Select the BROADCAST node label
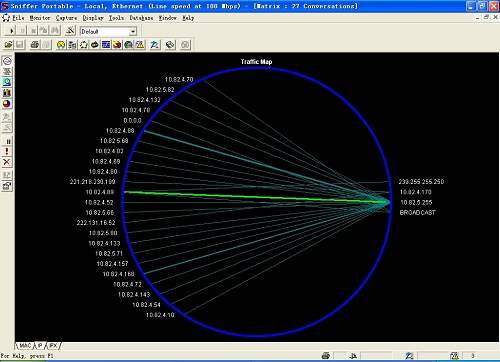The image size is (500, 362). [x=417, y=212]
